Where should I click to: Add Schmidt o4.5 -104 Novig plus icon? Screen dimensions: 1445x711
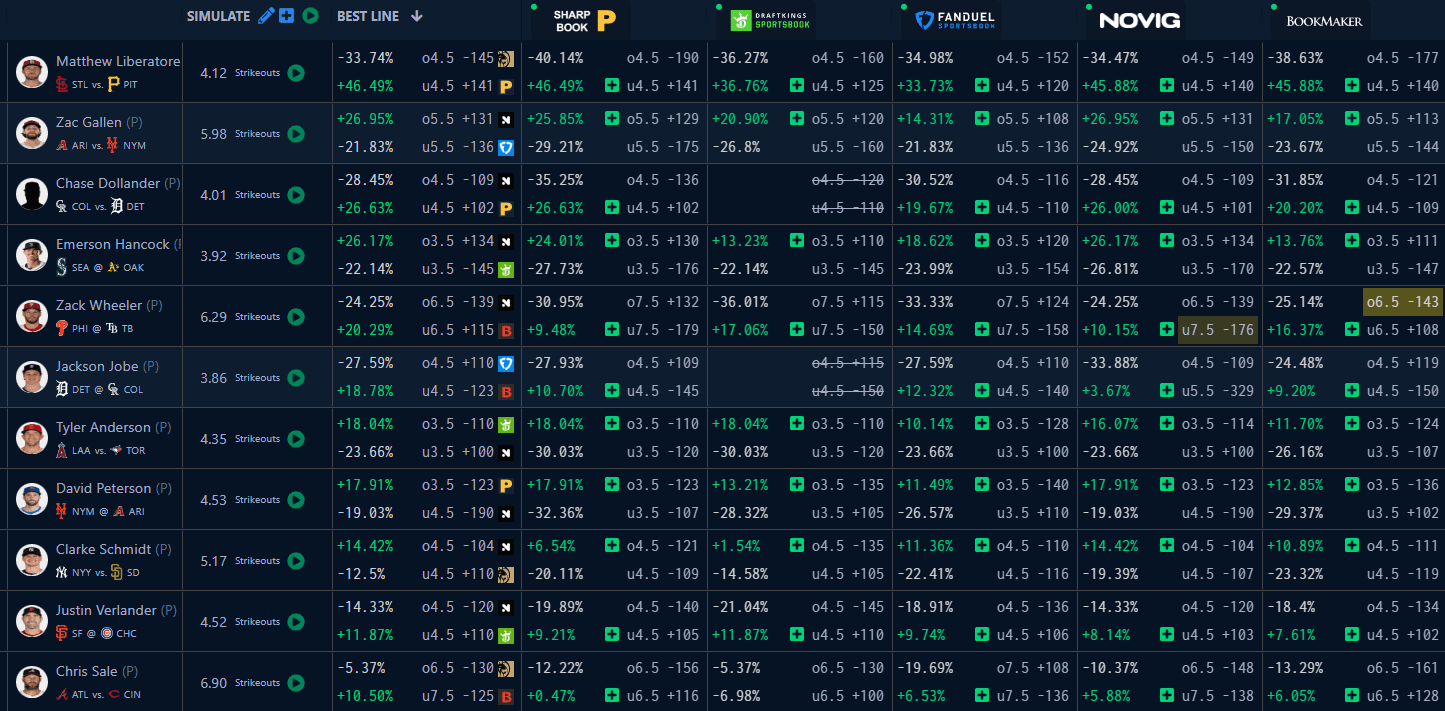tap(1167, 546)
